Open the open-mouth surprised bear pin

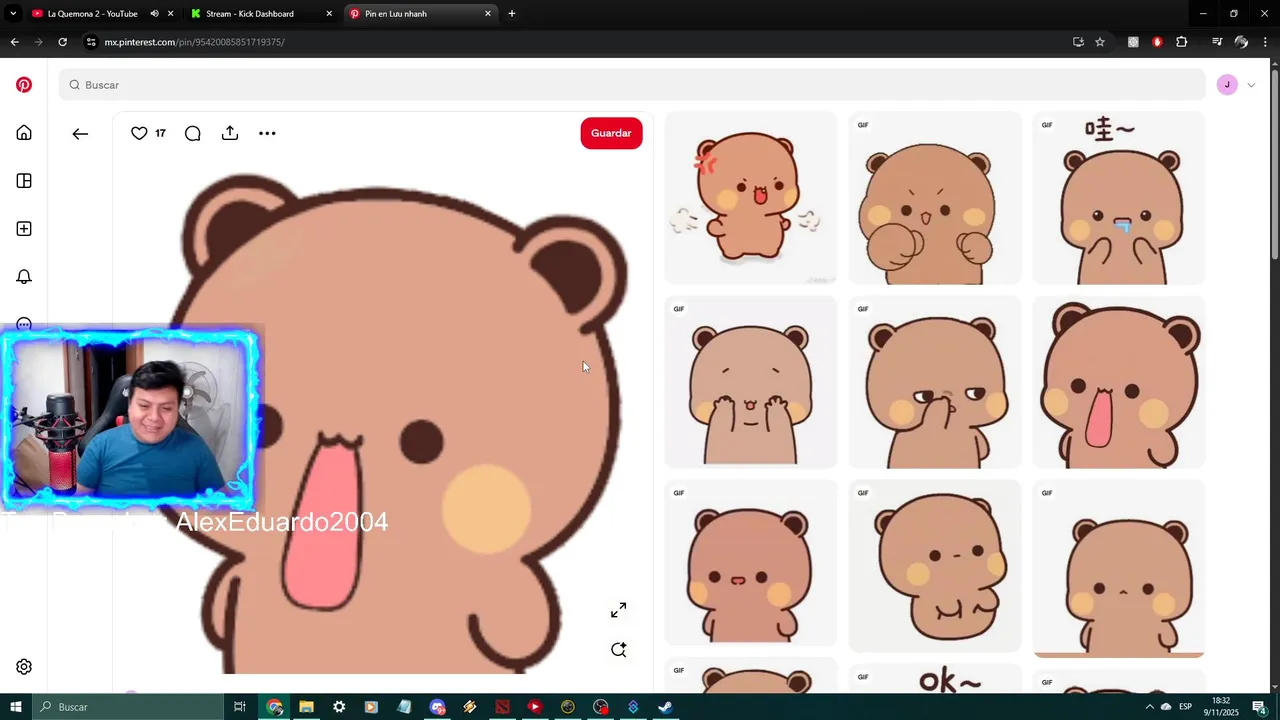(x=1118, y=382)
